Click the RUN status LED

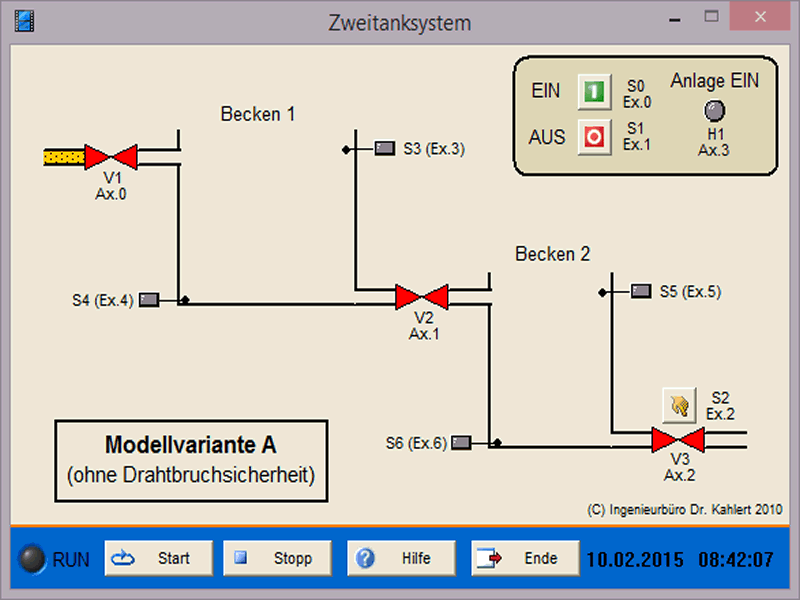[33, 558]
